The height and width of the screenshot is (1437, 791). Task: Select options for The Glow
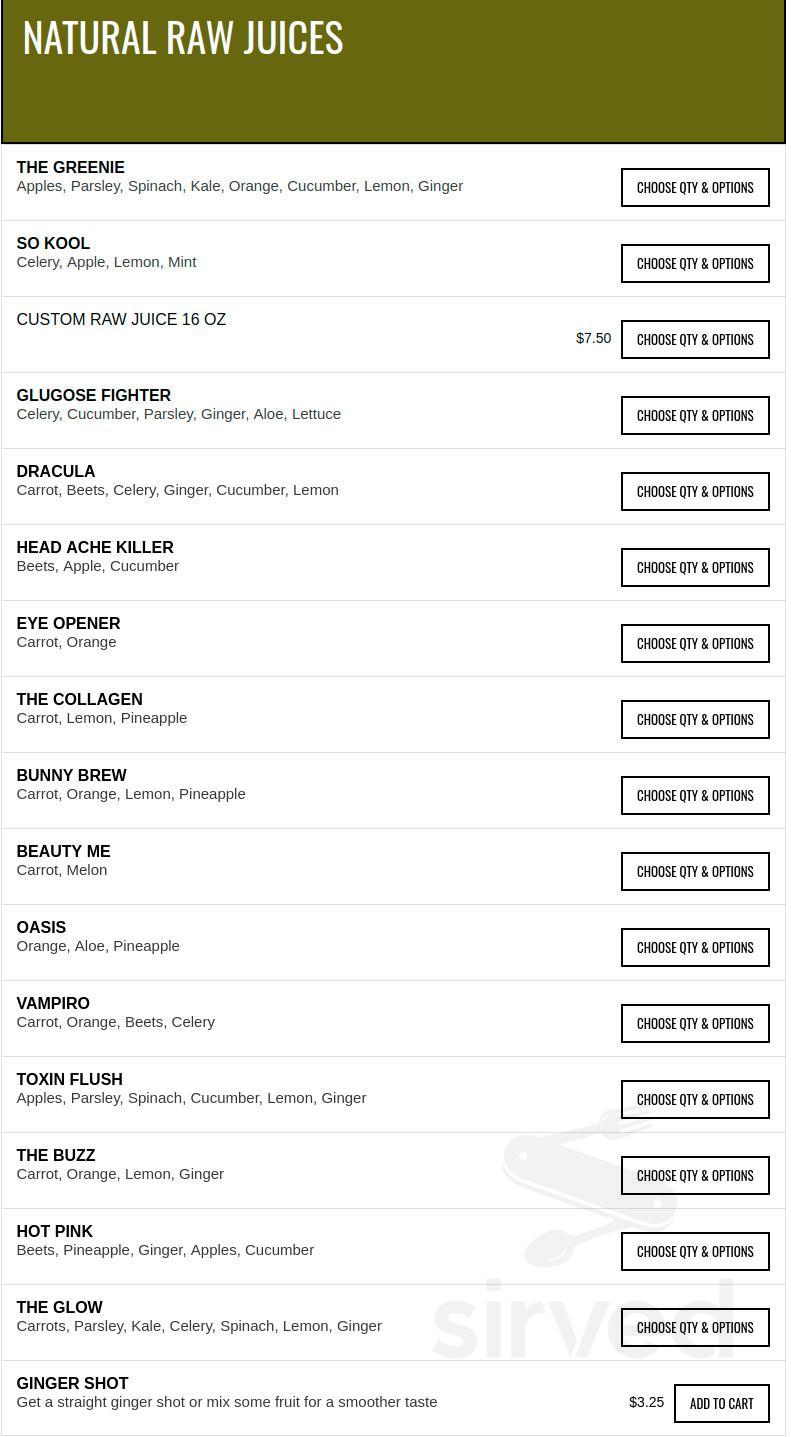[695, 1328]
